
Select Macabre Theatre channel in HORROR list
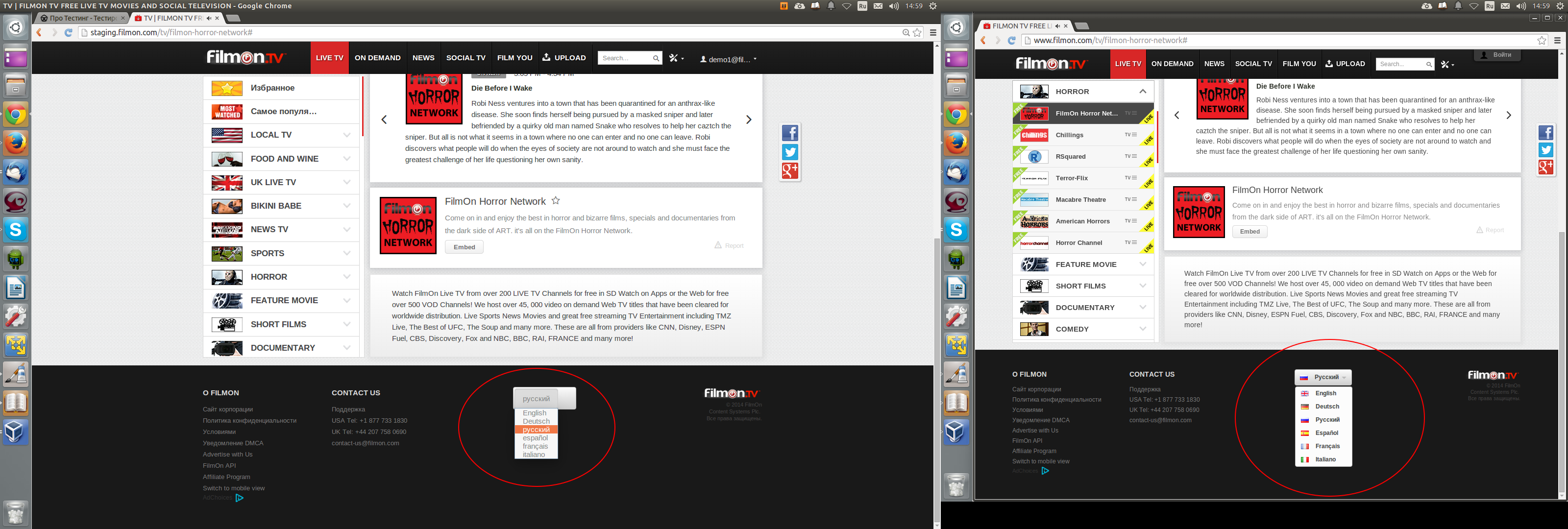[1083, 200]
